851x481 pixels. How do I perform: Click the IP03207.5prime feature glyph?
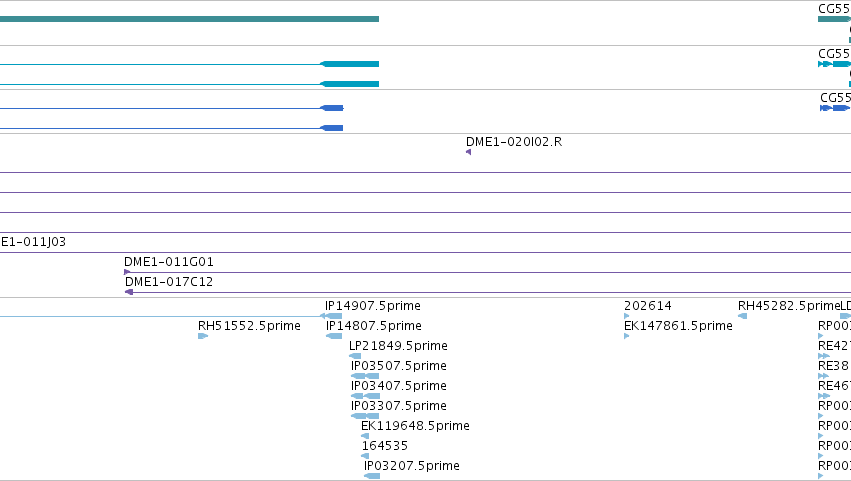(x=372, y=476)
